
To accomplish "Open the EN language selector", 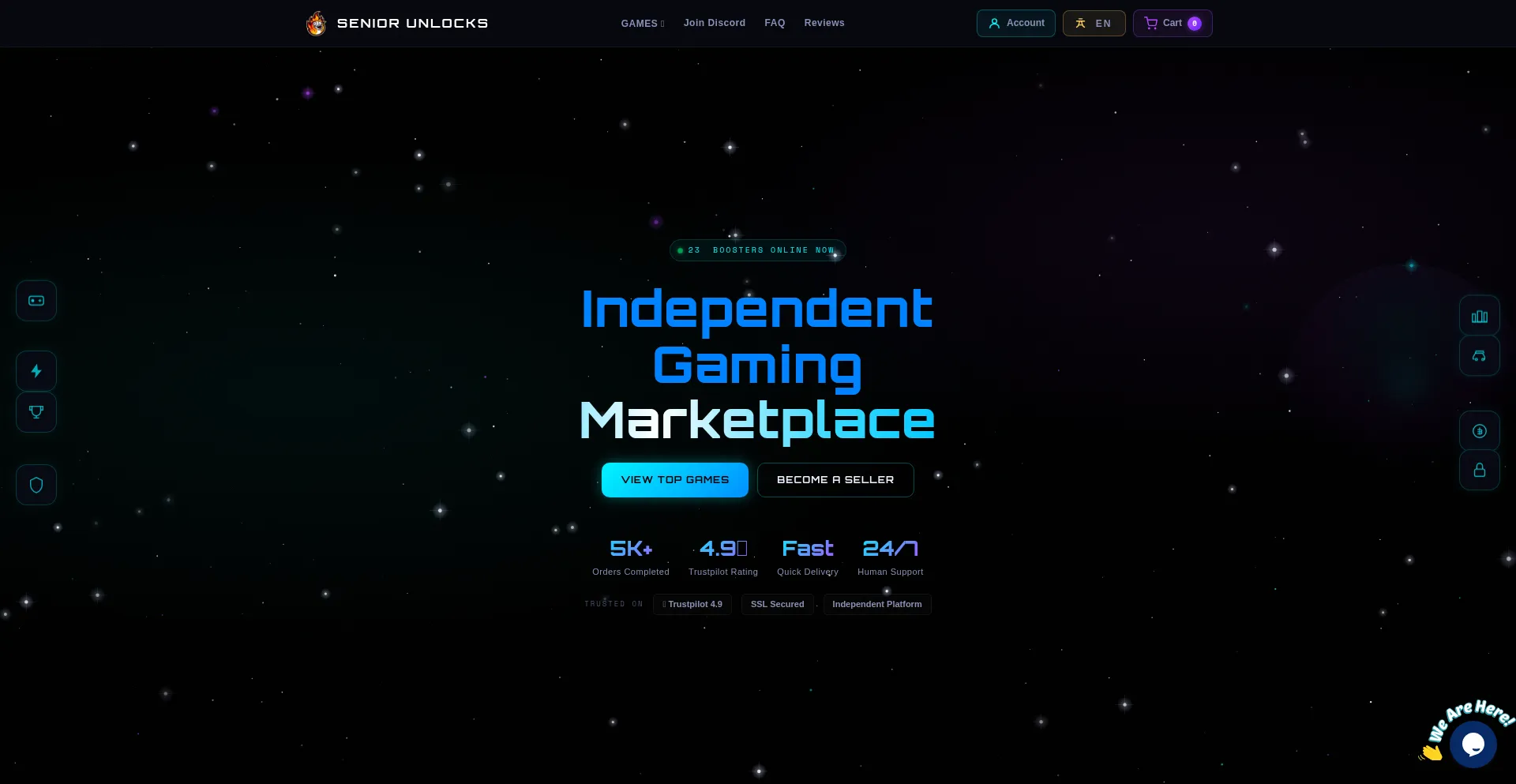I will [x=1094, y=23].
